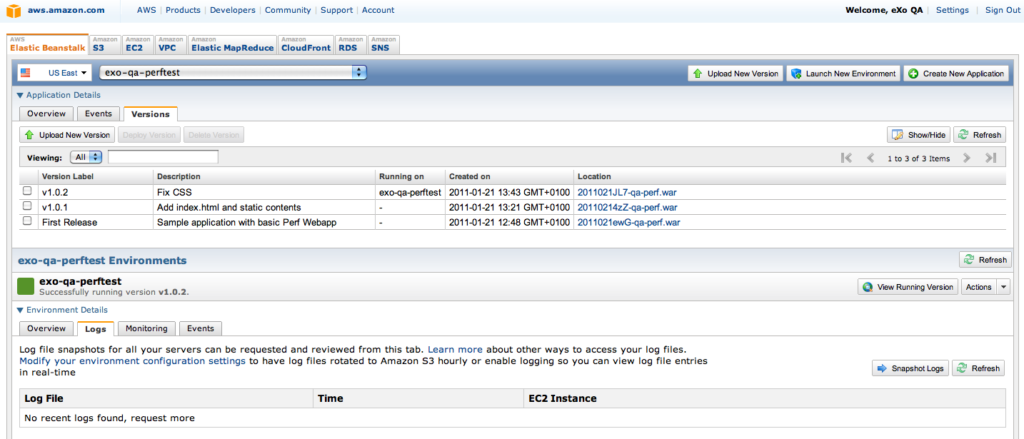Check the First Release version checkbox
Image resolution: width=1024 pixels, height=439 pixels.
tap(27, 221)
